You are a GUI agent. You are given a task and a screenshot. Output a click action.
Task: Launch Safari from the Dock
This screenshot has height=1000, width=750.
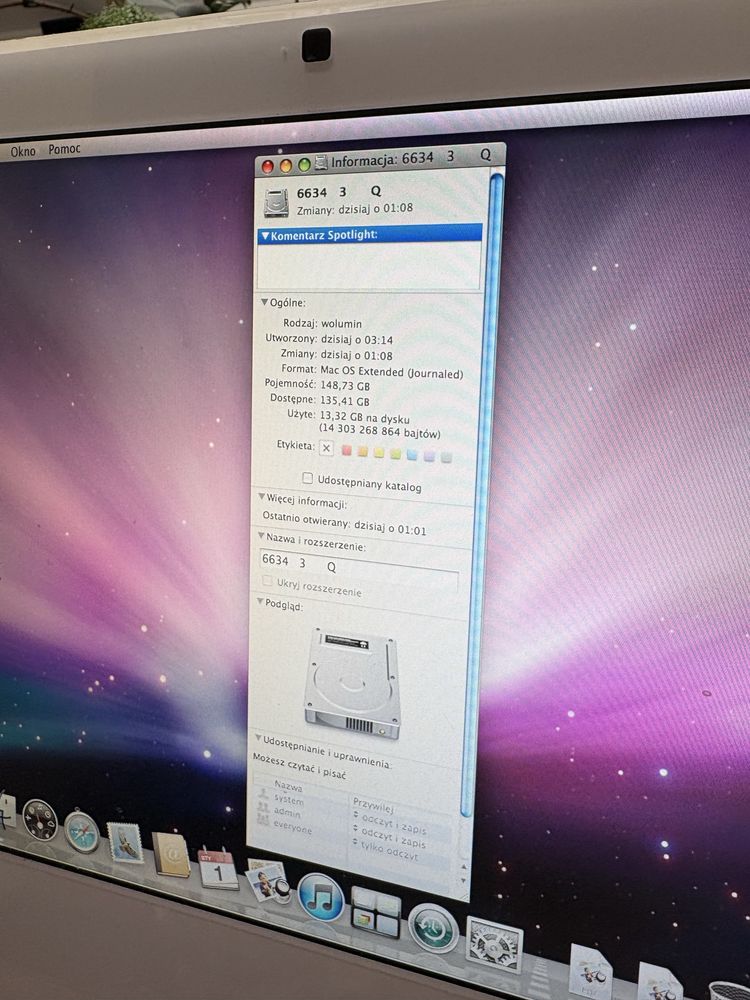click(x=82, y=831)
